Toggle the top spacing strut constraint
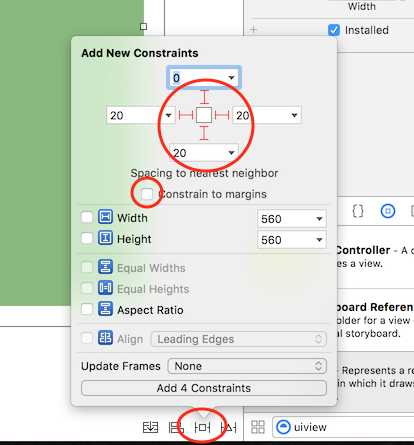This screenshot has width=414, height=445. pyautogui.click(x=204, y=97)
